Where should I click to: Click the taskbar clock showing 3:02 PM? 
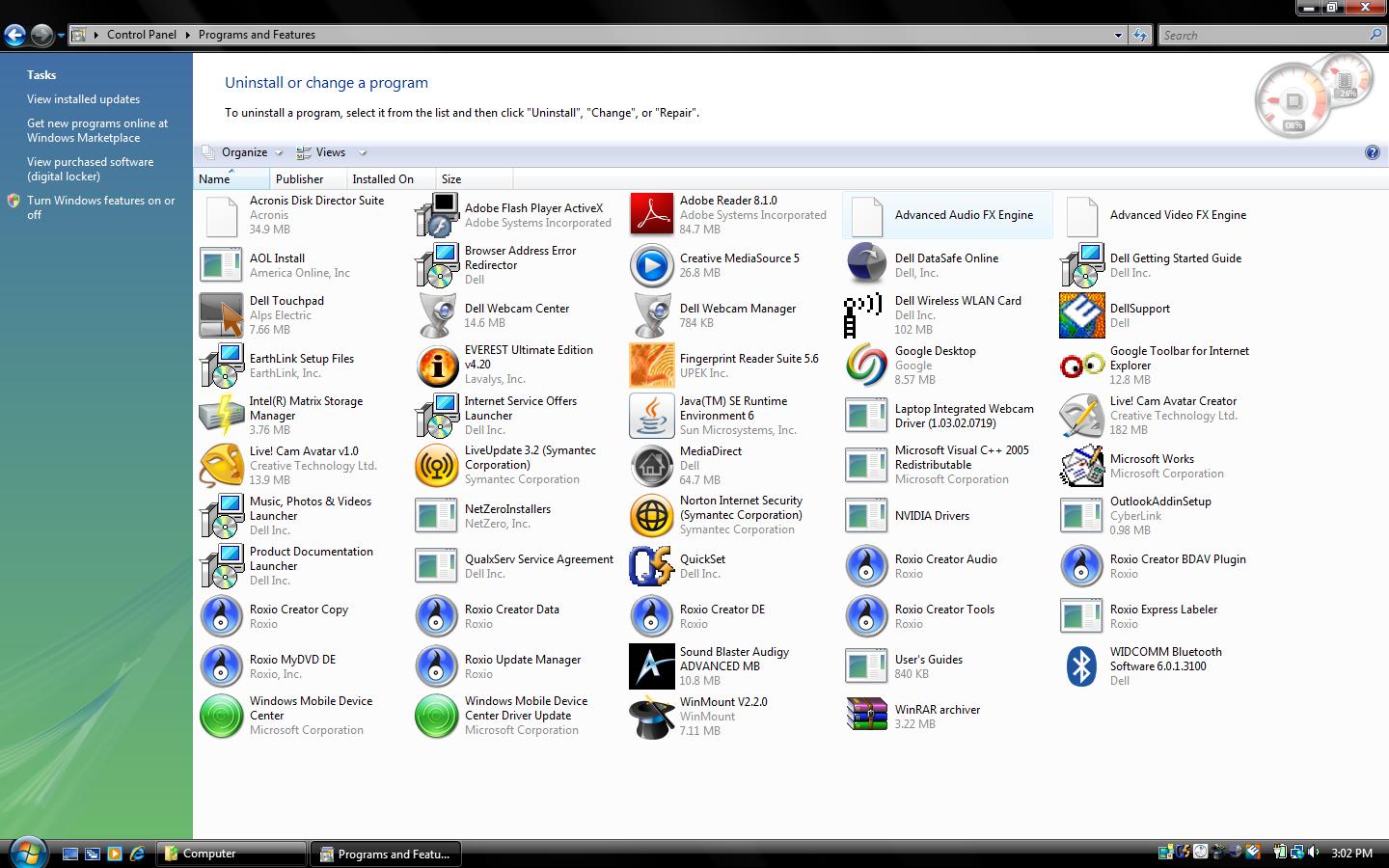1351,854
